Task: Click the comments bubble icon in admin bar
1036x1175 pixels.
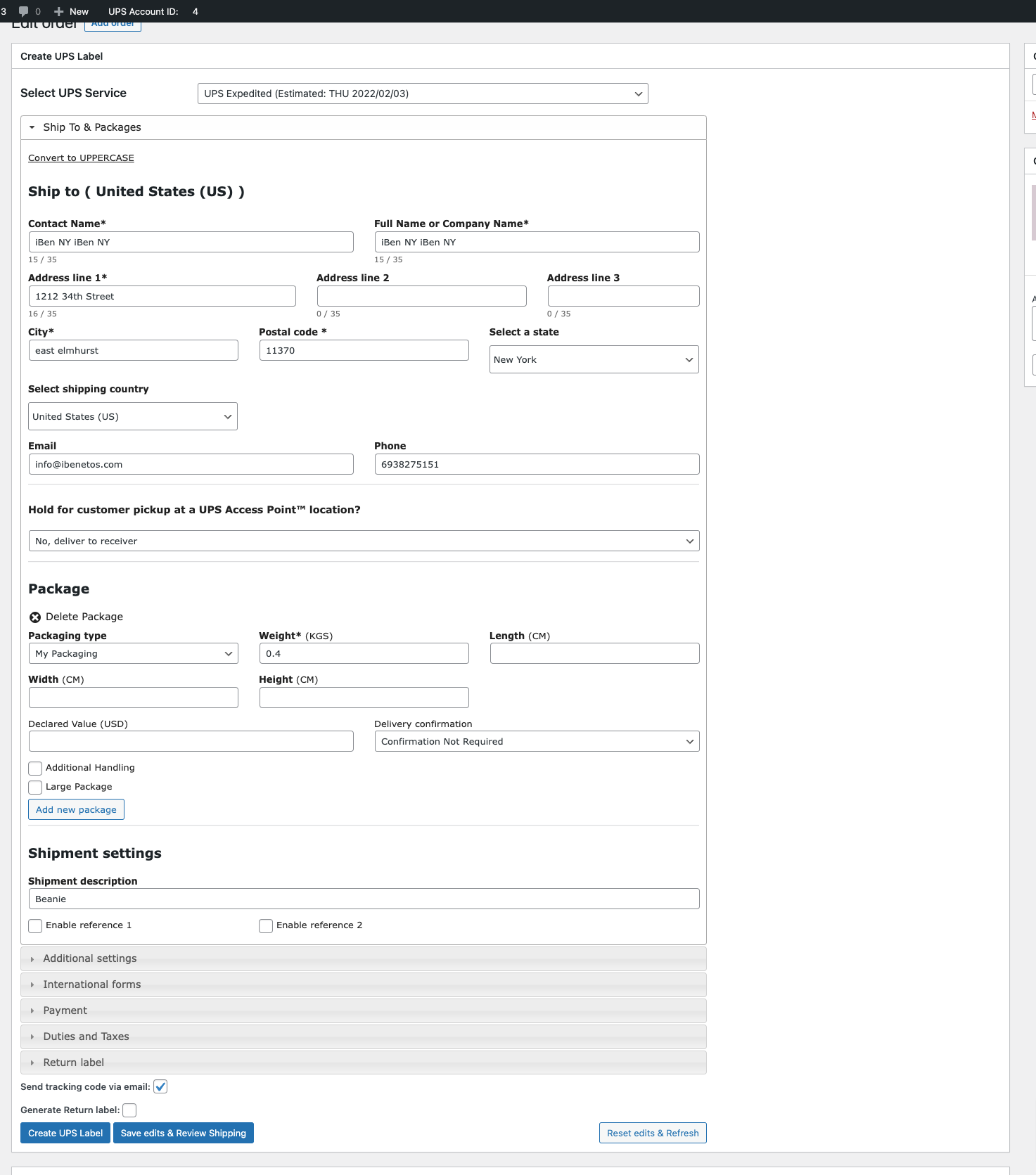Action: click(x=24, y=11)
